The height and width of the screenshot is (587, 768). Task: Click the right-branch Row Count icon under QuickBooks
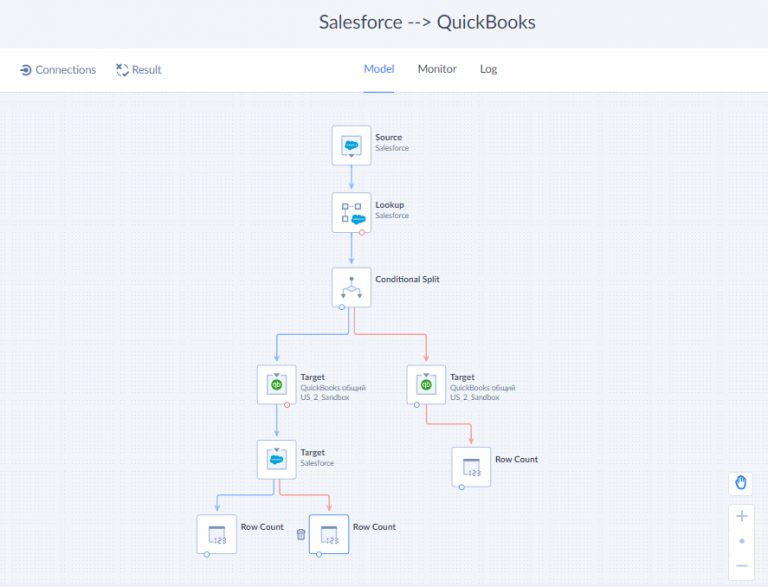(x=471, y=466)
